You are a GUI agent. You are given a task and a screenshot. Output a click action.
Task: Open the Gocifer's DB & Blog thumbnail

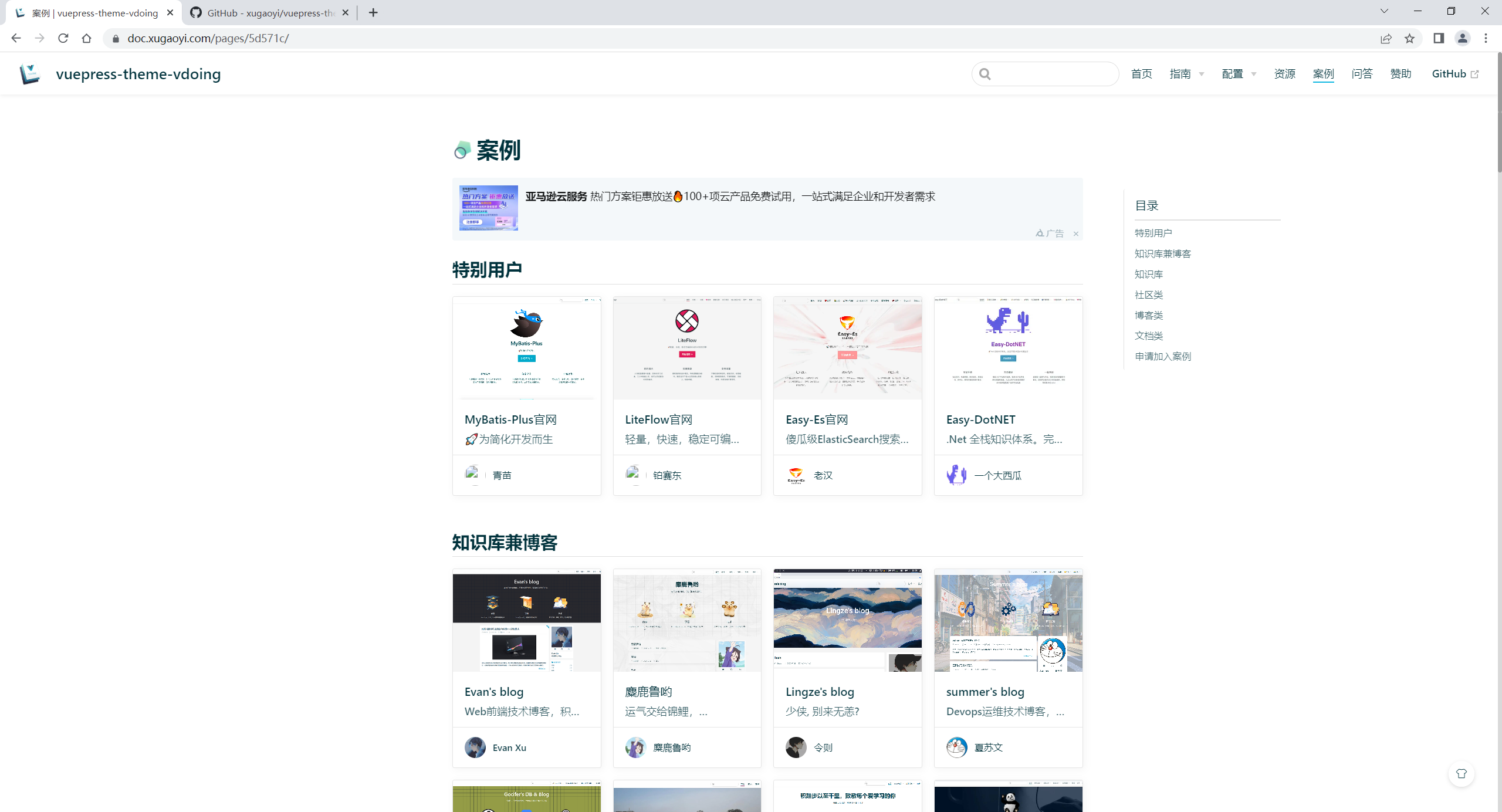[526, 797]
